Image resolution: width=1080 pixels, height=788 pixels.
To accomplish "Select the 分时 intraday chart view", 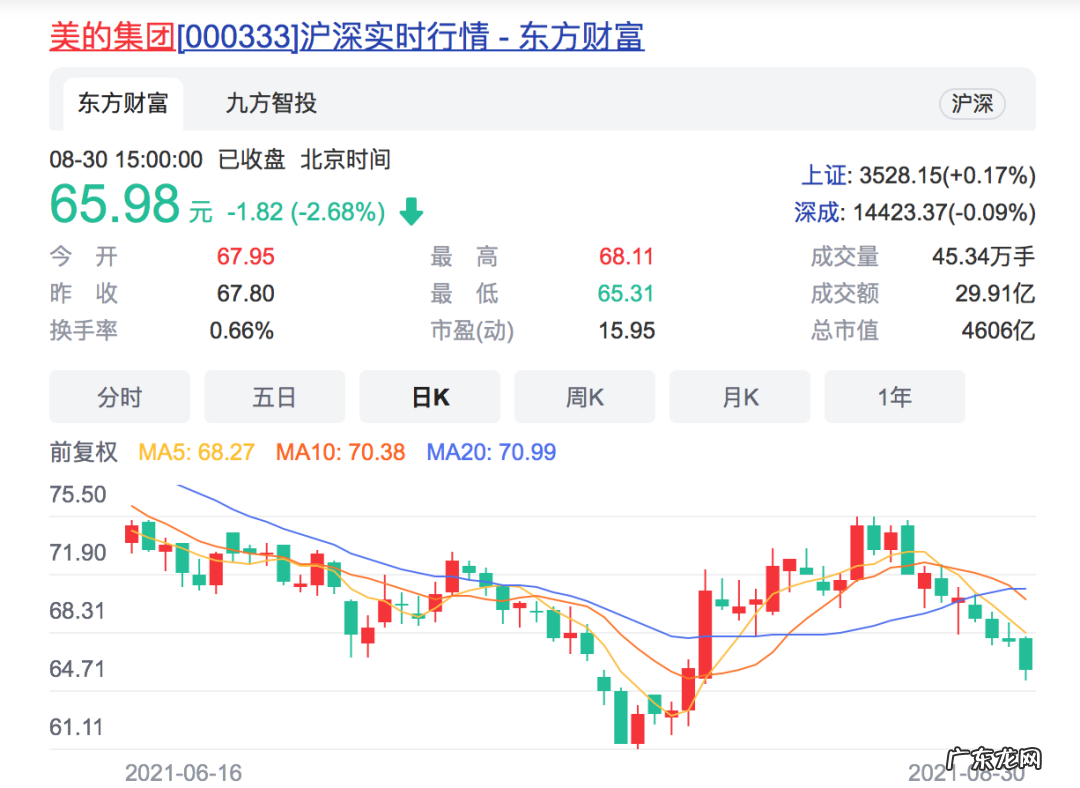I will (x=119, y=397).
